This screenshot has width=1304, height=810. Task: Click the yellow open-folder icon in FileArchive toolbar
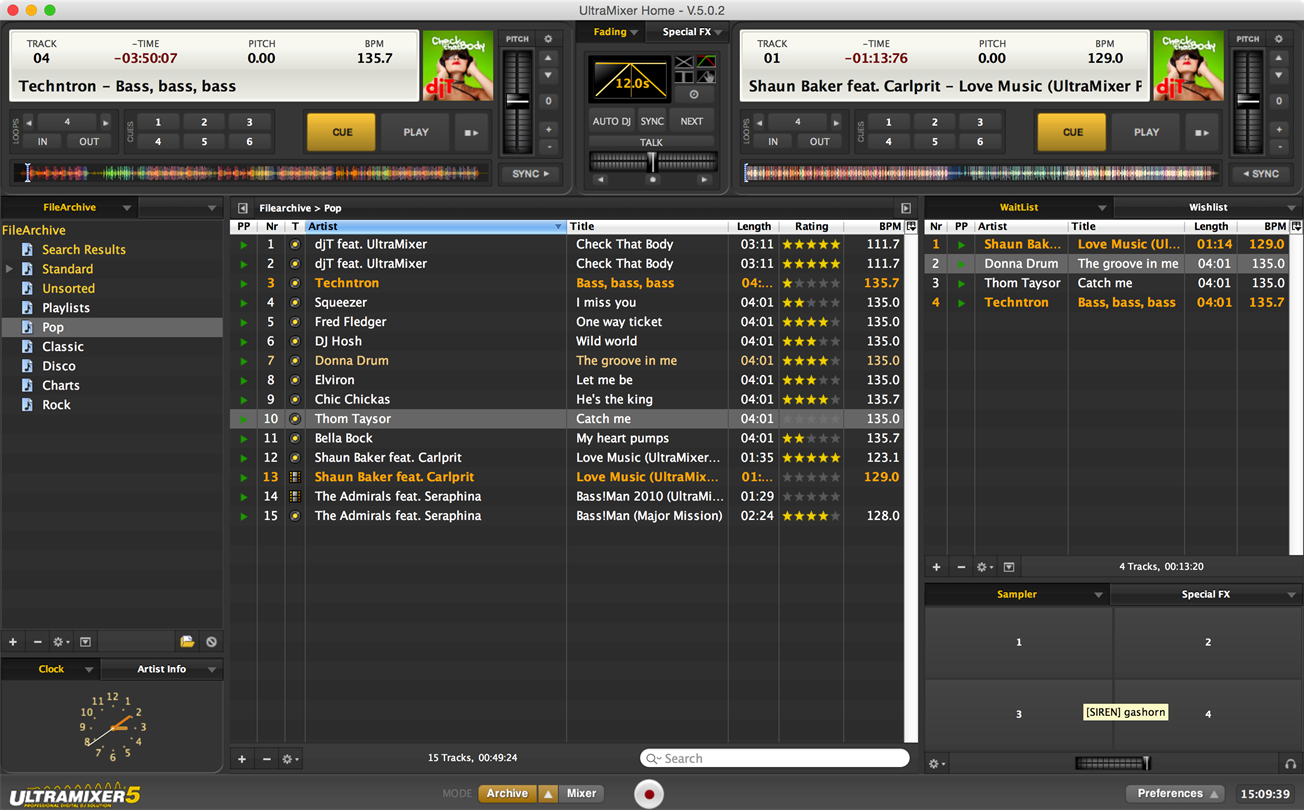point(187,642)
